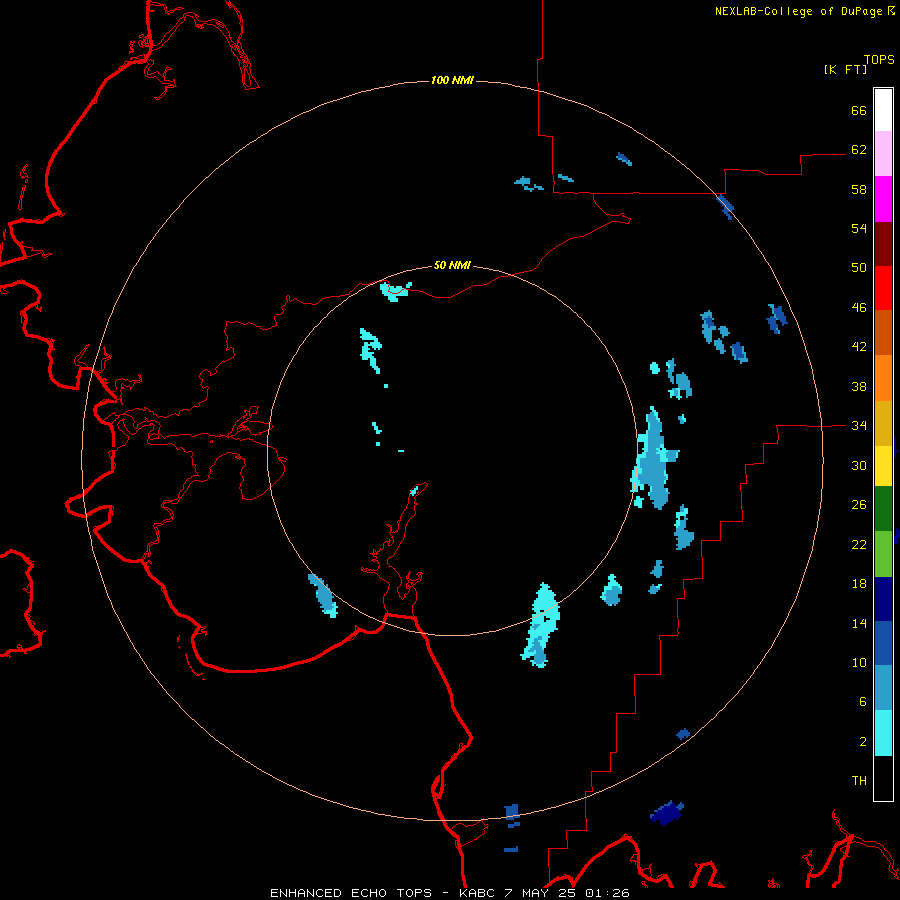Screen dimensions: 900x900
Task: Click the '6' scale value
Action: [x=863, y=702]
